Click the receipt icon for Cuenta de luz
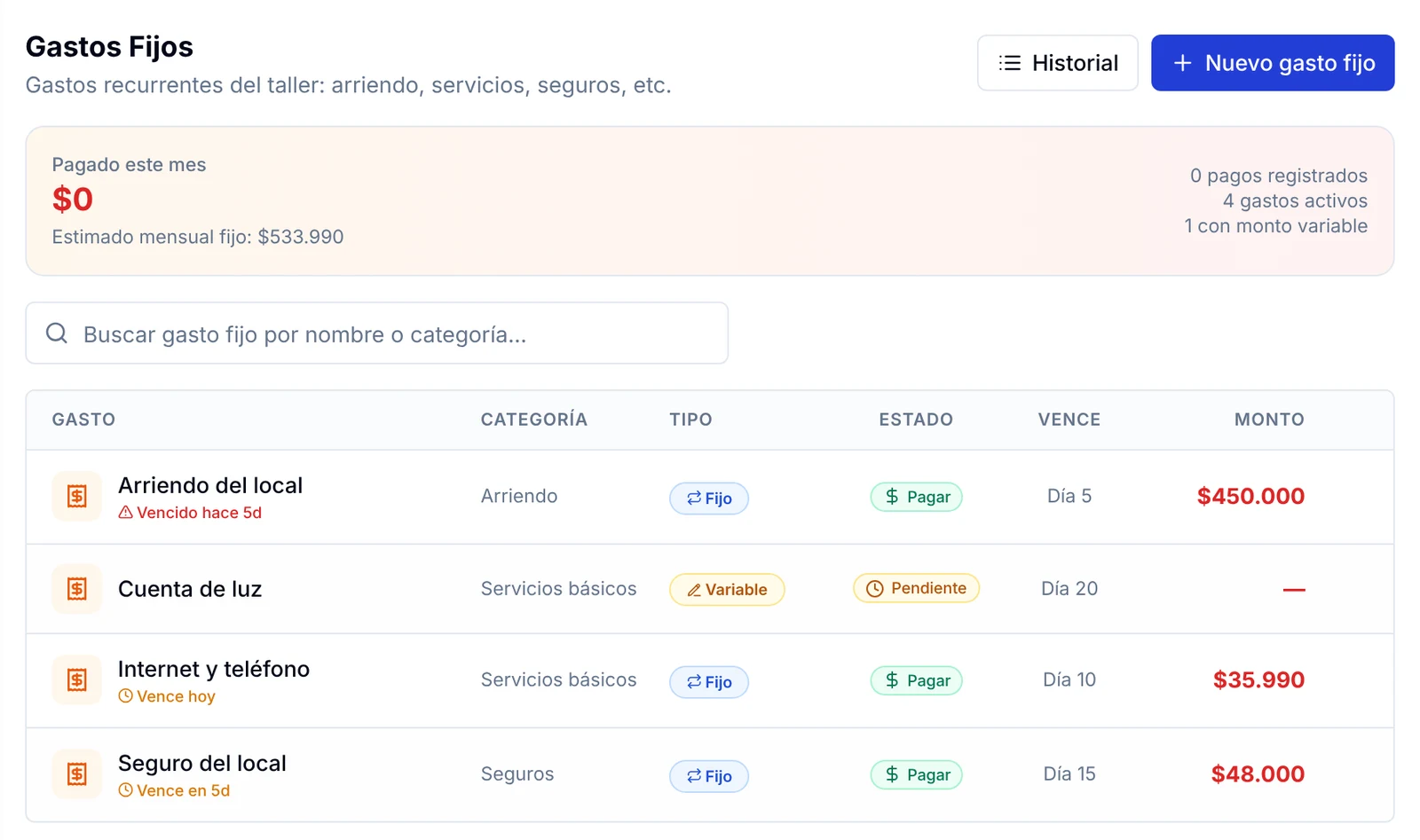Screen dimensions: 1420x840 [x=77, y=589]
